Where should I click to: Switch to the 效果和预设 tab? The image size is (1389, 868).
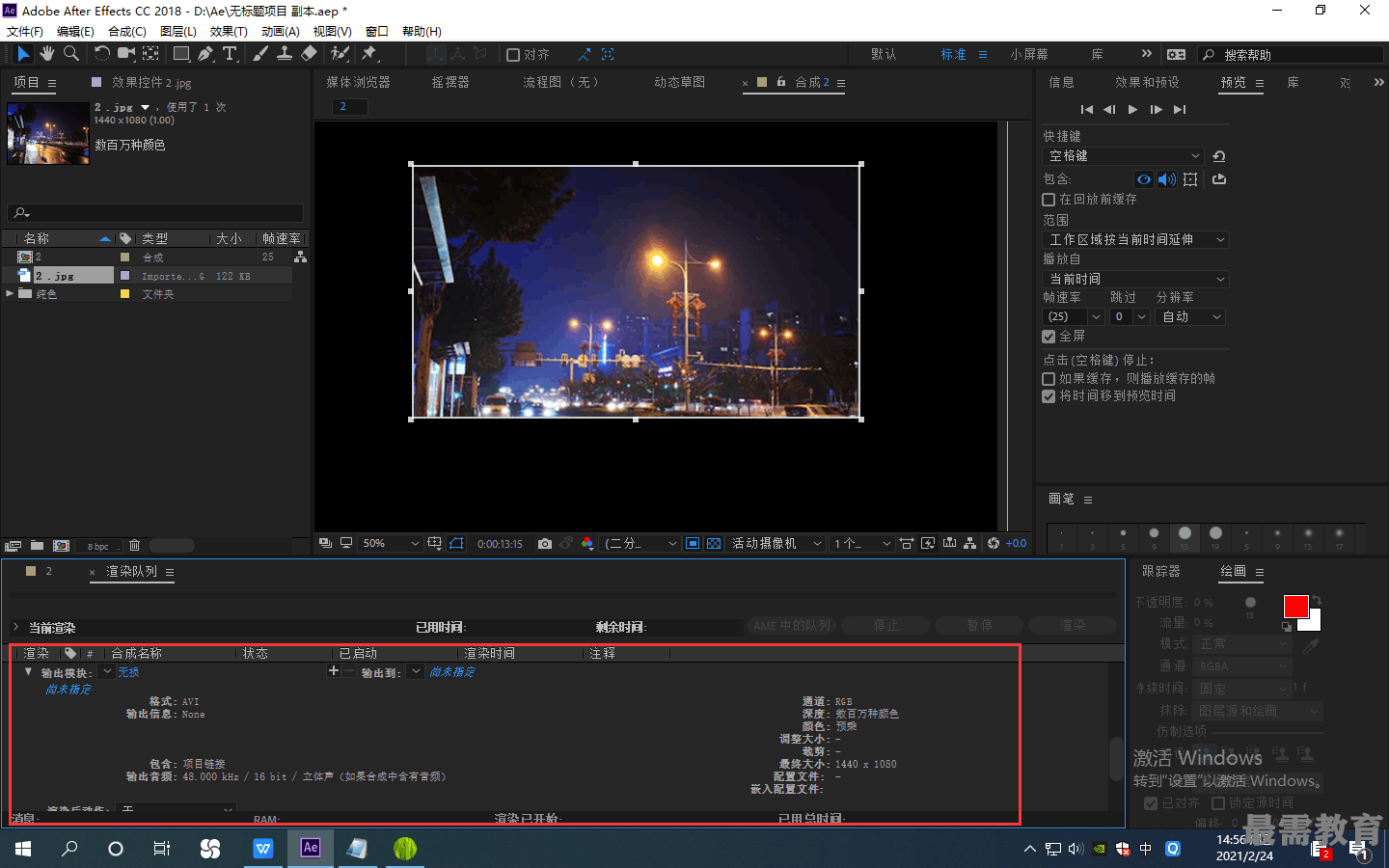click(x=1147, y=83)
